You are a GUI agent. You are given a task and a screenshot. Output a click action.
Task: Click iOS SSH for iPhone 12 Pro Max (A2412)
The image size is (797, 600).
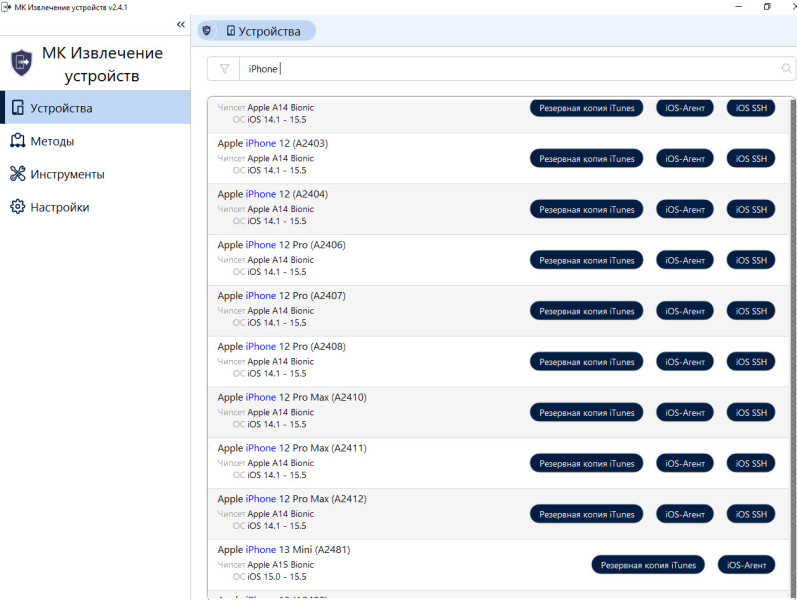(x=751, y=515)
